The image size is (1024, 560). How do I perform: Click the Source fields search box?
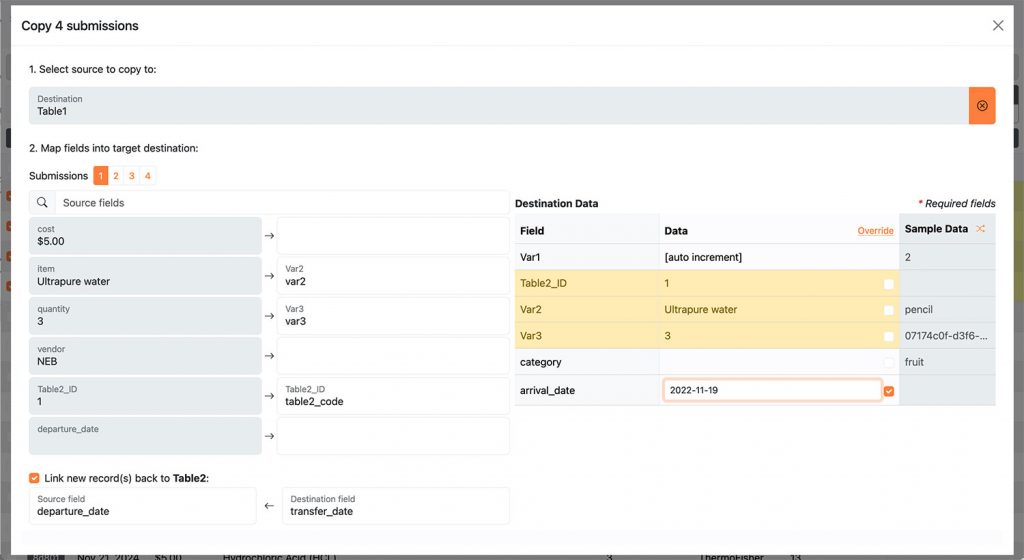tap(282, 203)
